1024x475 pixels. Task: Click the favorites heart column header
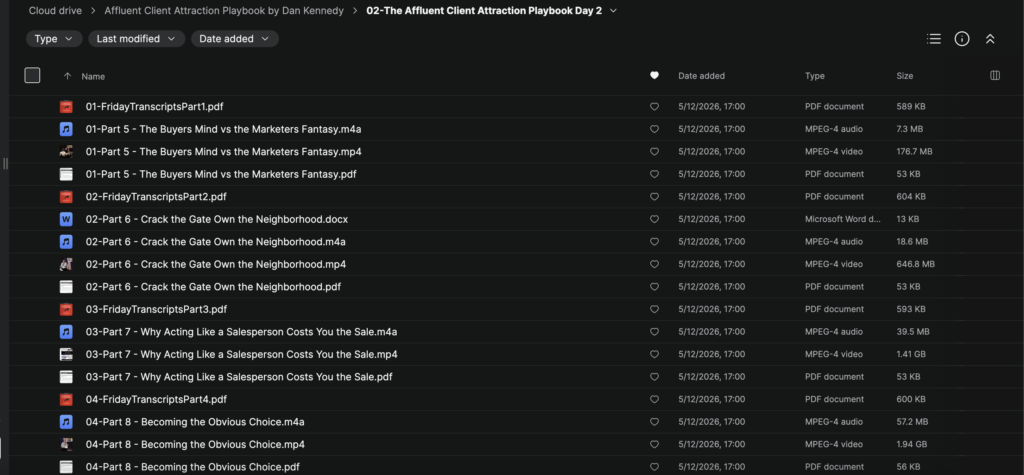[x=654, y=76]
